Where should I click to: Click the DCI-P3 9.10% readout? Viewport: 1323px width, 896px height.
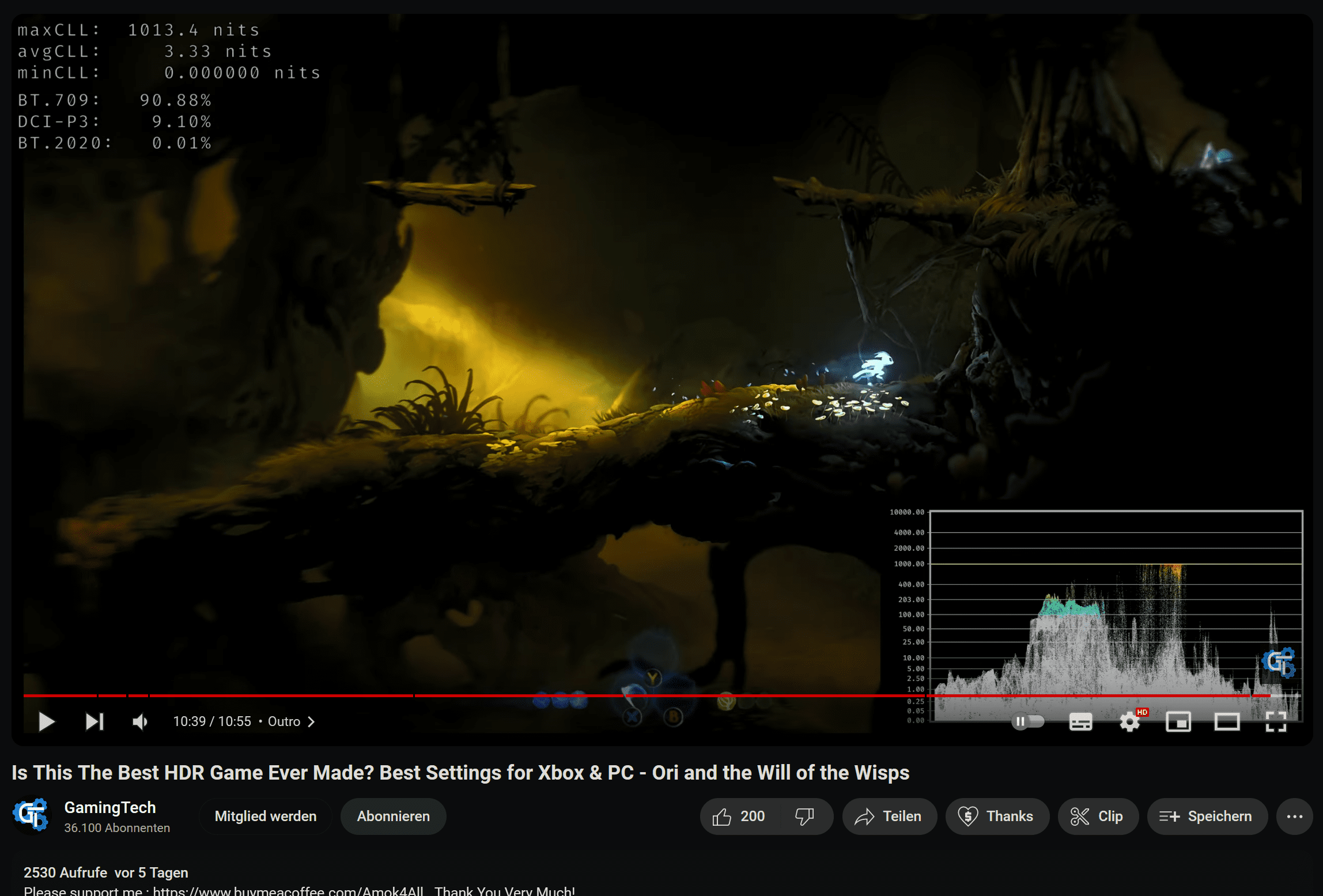[115, 122]
